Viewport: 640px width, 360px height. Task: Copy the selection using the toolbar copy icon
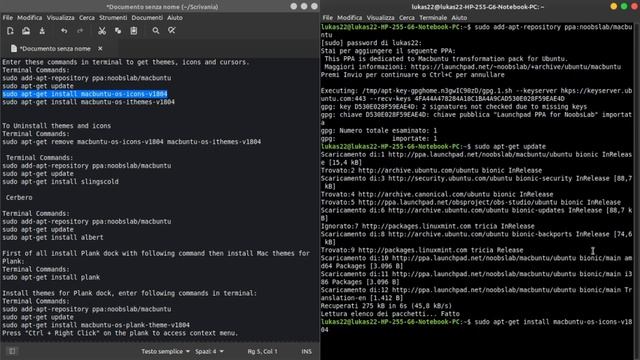tap(118, 31)
